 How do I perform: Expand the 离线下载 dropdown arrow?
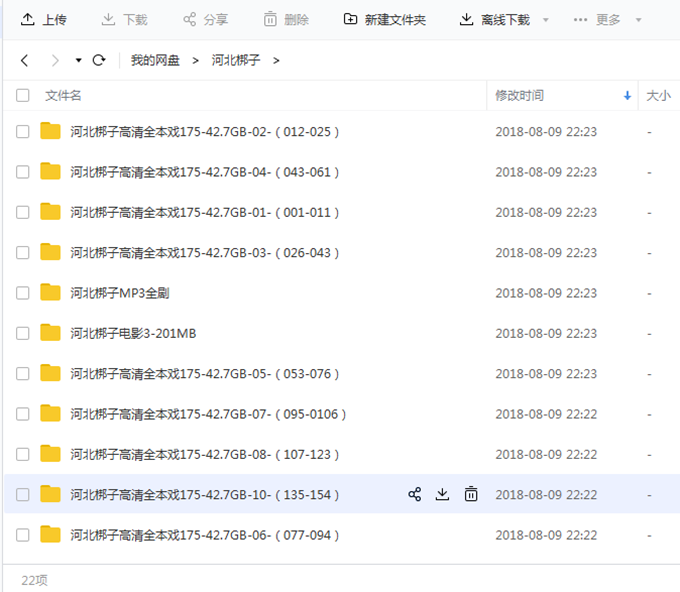click(x=546, y=20)
